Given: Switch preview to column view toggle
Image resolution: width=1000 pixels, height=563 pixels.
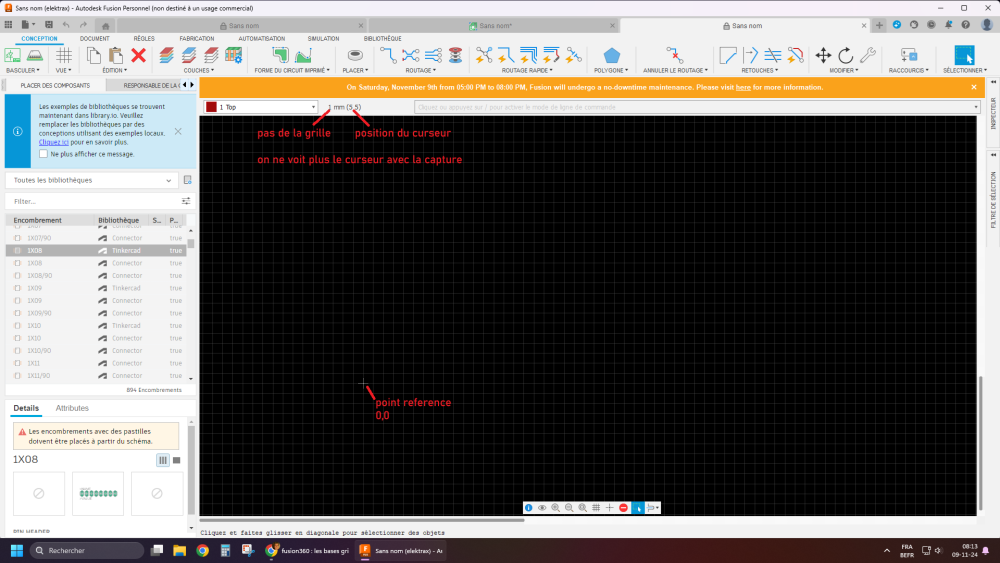Looking at the screenshot, I should point(163,460).
